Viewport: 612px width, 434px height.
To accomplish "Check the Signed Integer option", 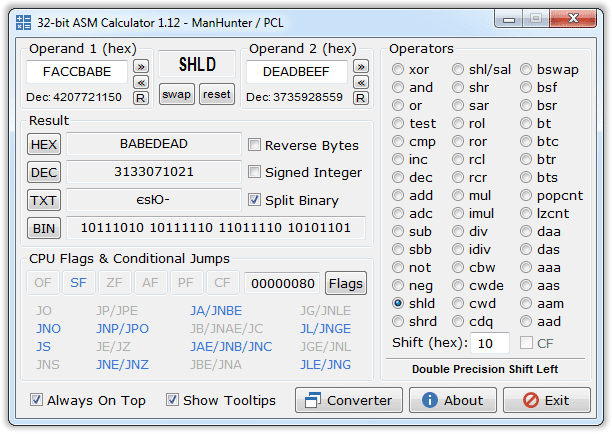I will click(256, 172).
